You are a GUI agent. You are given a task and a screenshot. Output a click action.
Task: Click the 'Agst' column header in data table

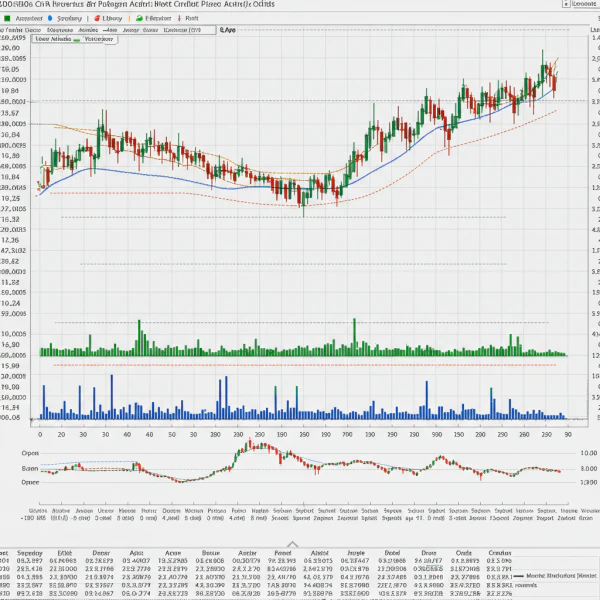pyautogui.click(x=137, y=553)
